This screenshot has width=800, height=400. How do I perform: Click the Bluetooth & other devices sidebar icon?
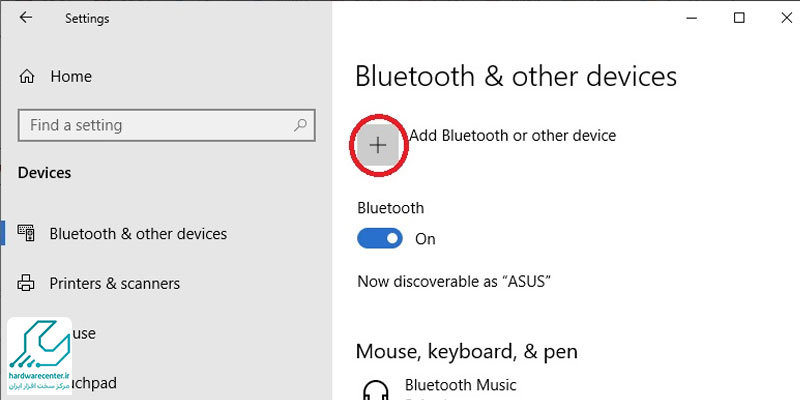coord(27,233)
